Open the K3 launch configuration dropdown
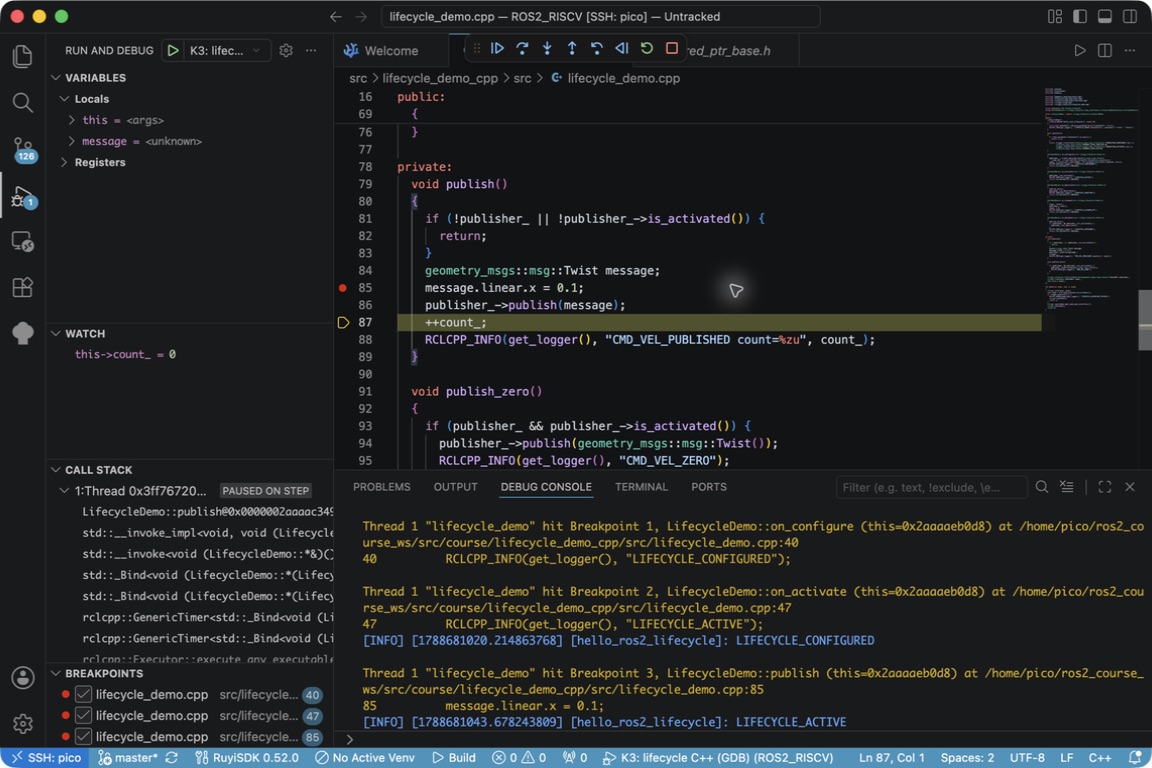This screenshot has height=768, width=1152. coord(225,50)
